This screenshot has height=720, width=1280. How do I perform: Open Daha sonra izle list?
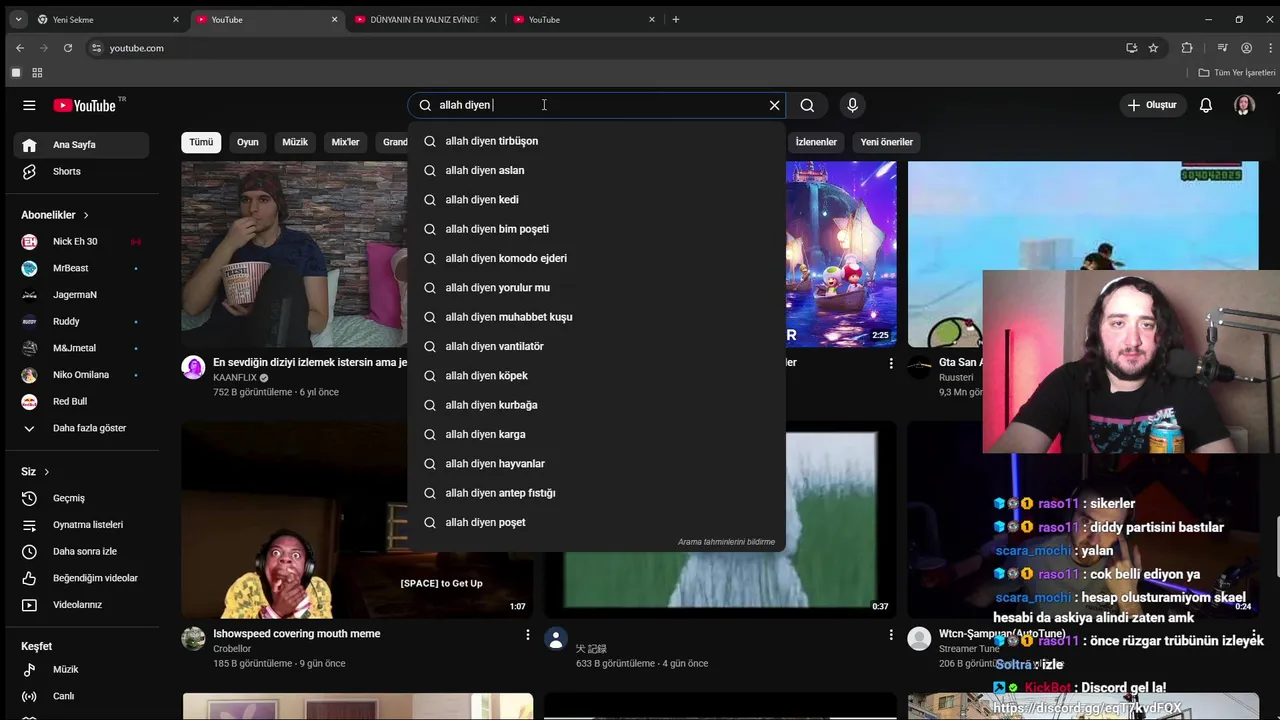[81, 551]
